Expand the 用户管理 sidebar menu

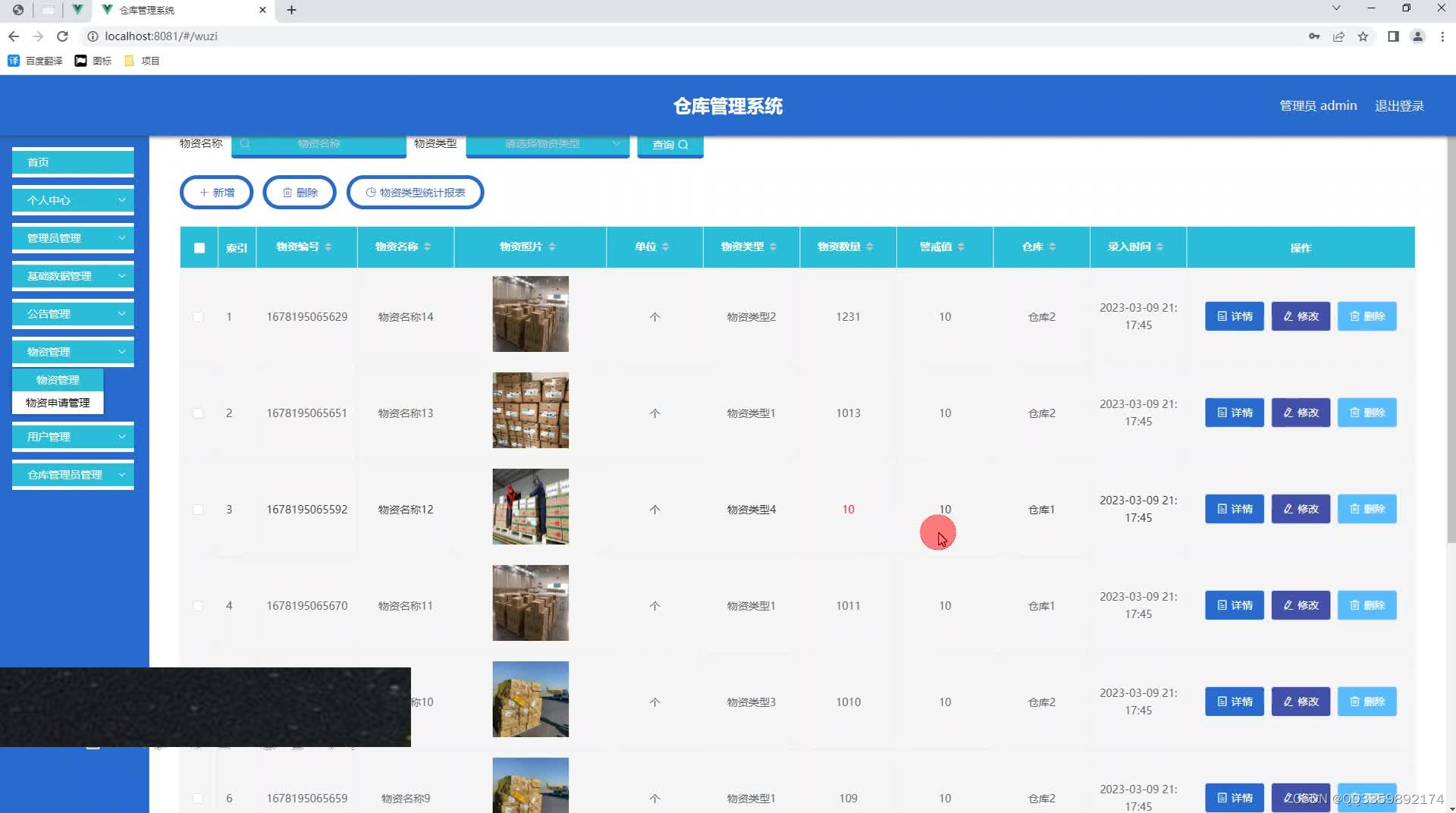pyautogui.click(x=73, y=437)
